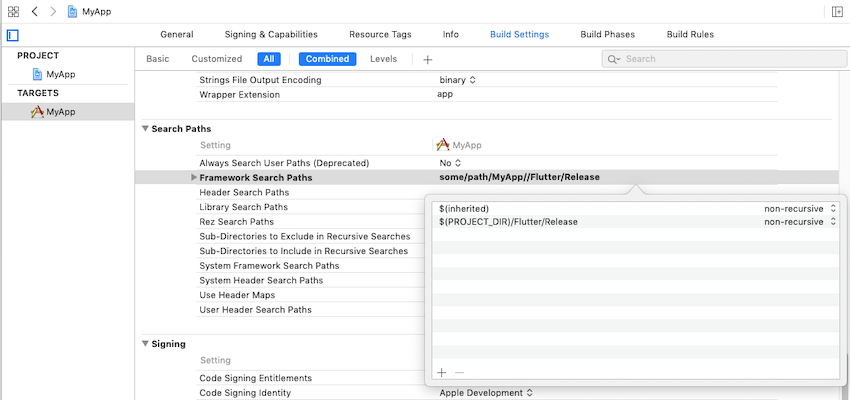
Task: Add an editor with the split pane icon
Action: pyautogui.click(x=837, y=11)
